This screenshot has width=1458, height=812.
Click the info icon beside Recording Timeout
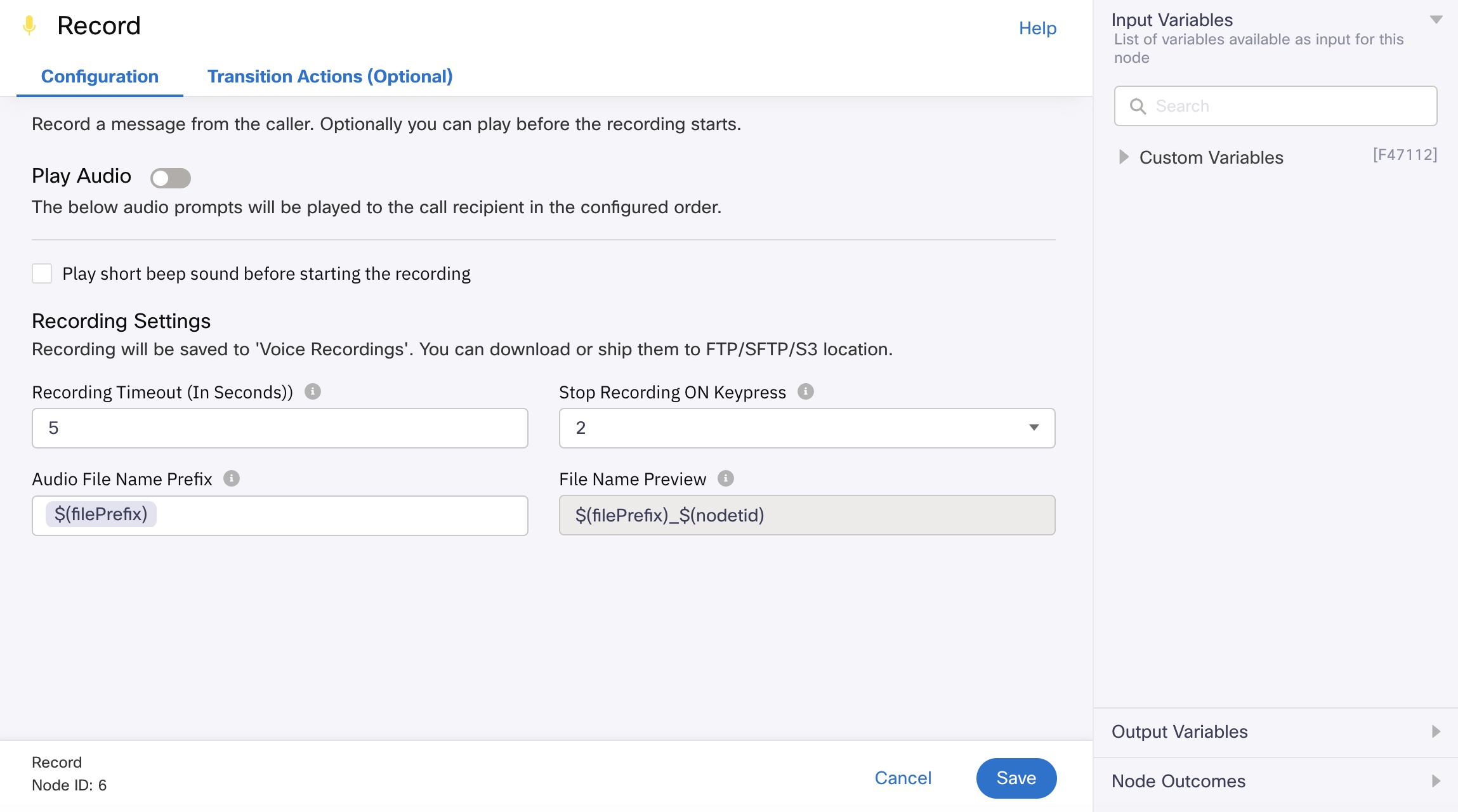coord(313,391)
